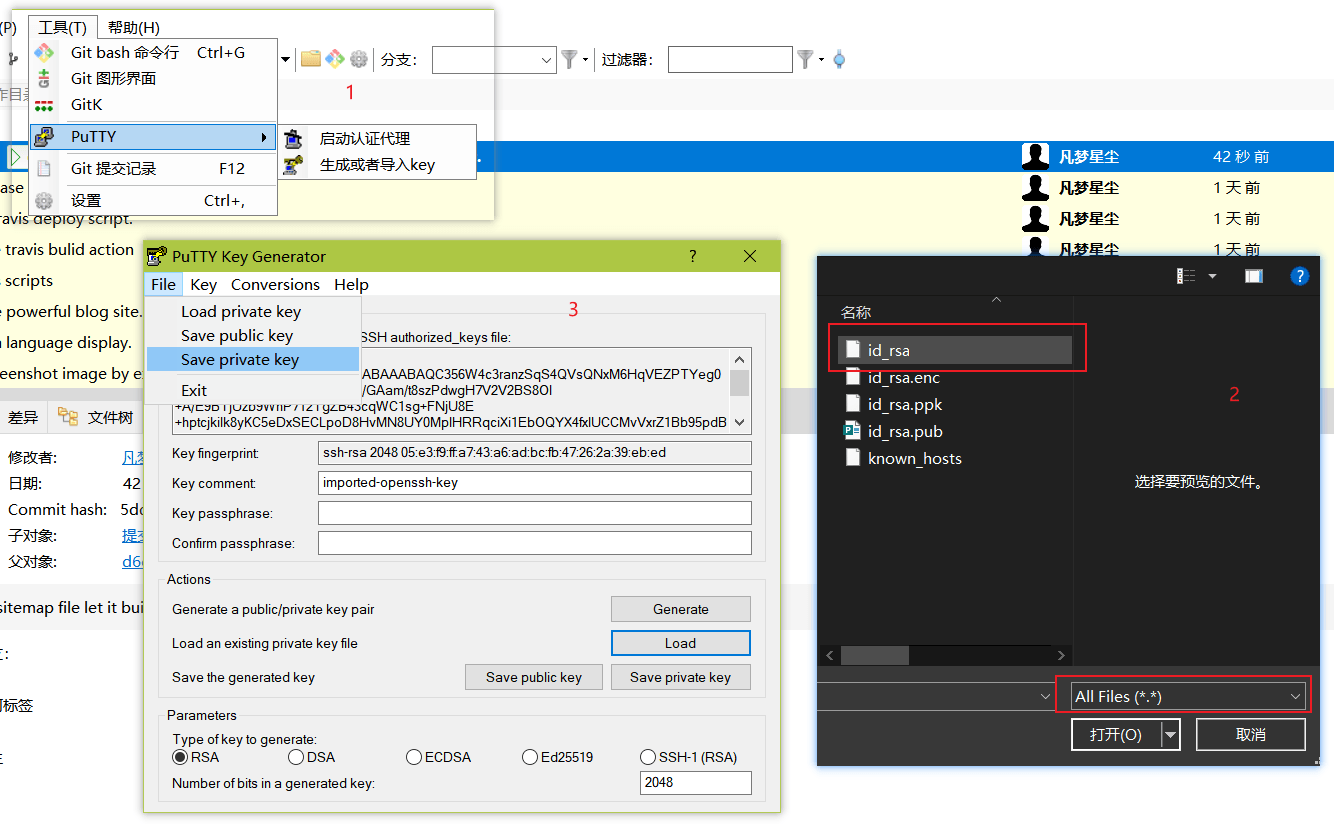
Task: Click the file list horizontal scrollbar
Action: click(945, 656)
